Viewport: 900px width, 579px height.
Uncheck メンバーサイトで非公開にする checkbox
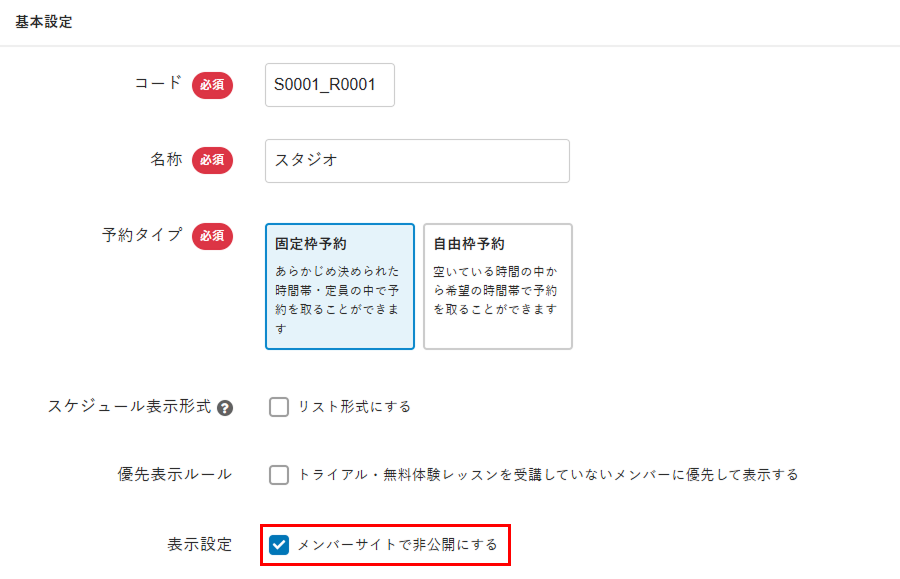[x=279, y=545]
